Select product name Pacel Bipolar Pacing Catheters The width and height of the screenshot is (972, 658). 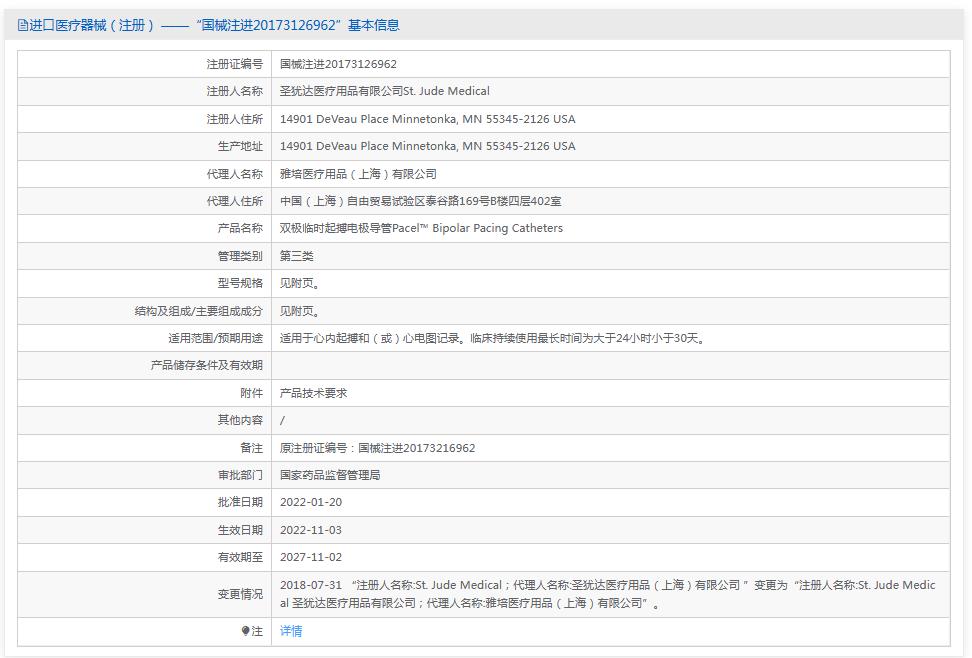(x=421, y=228)
